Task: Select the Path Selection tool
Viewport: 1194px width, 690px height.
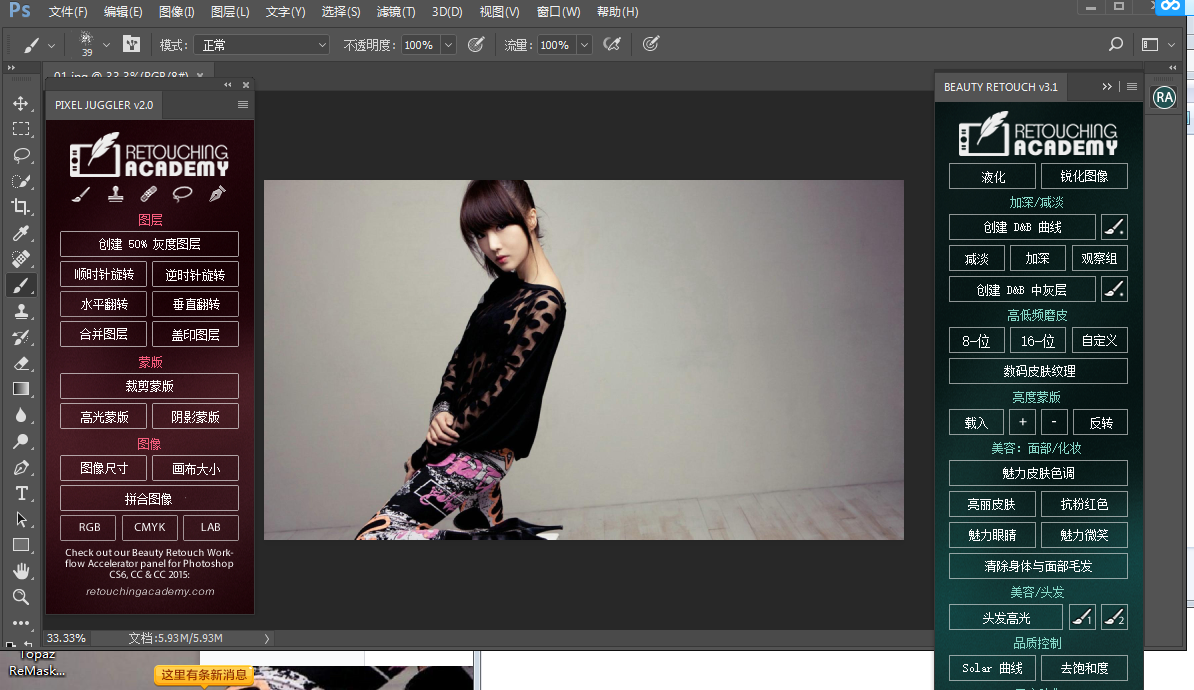Action: tap(21, 519)
